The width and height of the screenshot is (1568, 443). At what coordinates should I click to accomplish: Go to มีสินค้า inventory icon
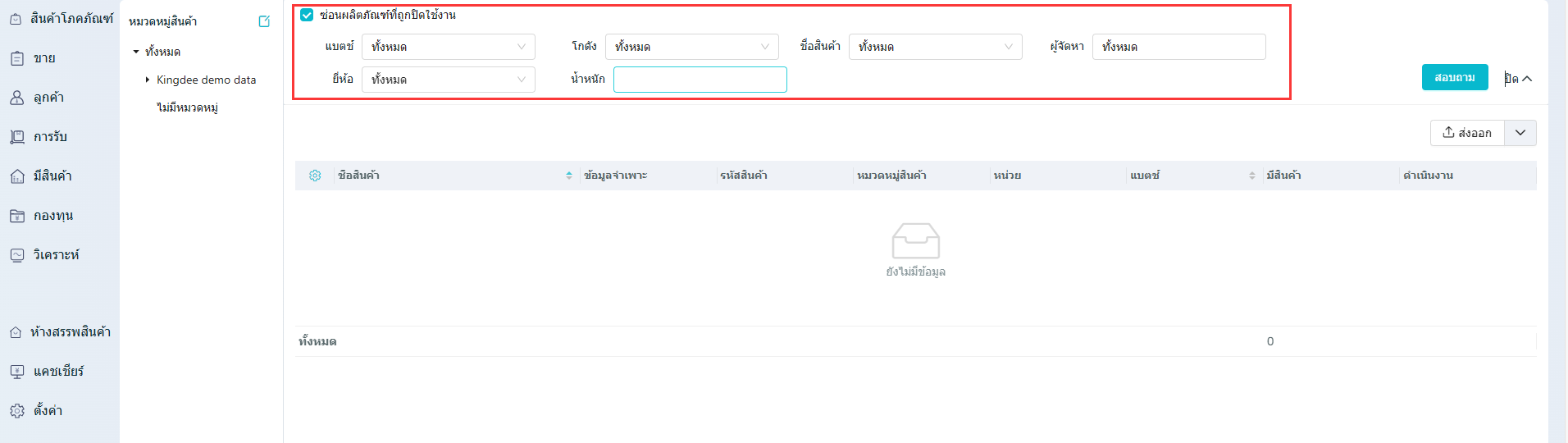coord(17,176)
